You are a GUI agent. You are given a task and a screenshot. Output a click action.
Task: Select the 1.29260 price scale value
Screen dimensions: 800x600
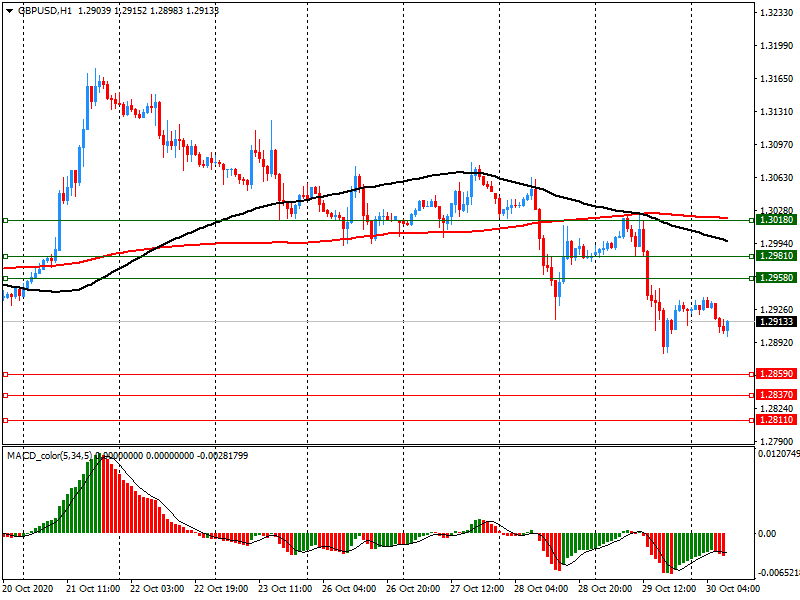[x=777, y=309]
